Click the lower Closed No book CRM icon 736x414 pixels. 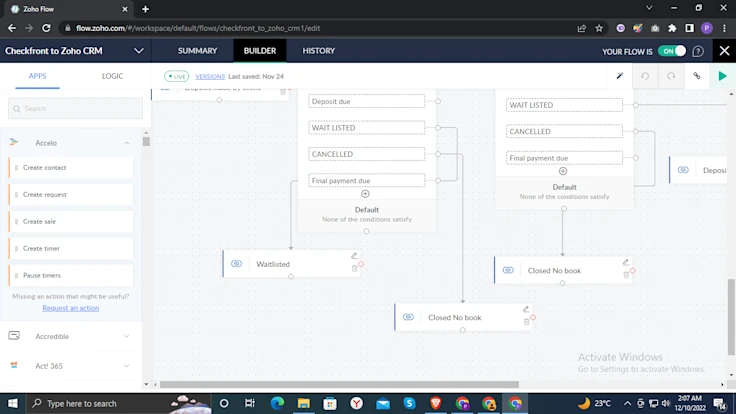pos(408,317)
